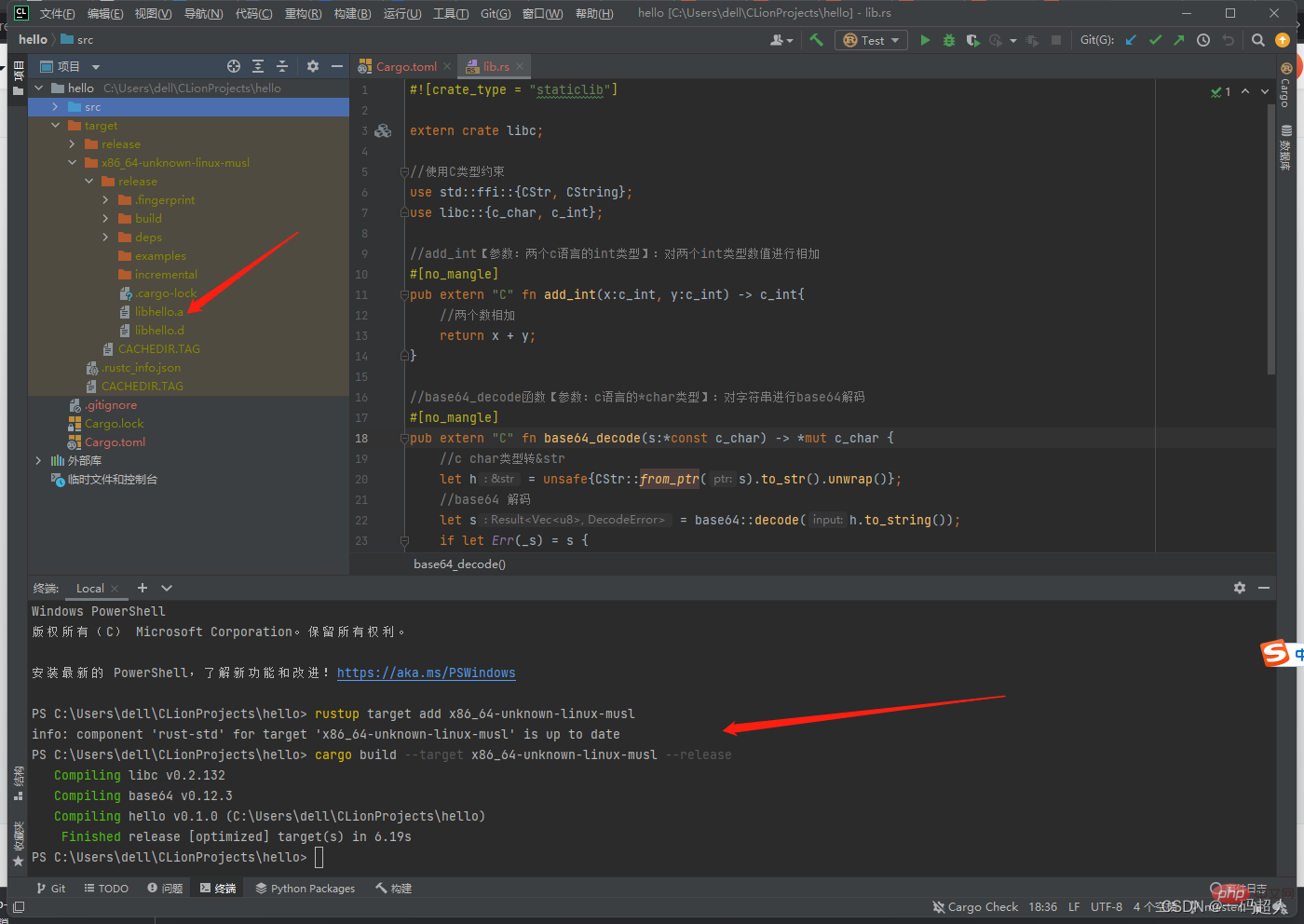
Task: Expand the deps folder
Action: (x=106, y=238)
